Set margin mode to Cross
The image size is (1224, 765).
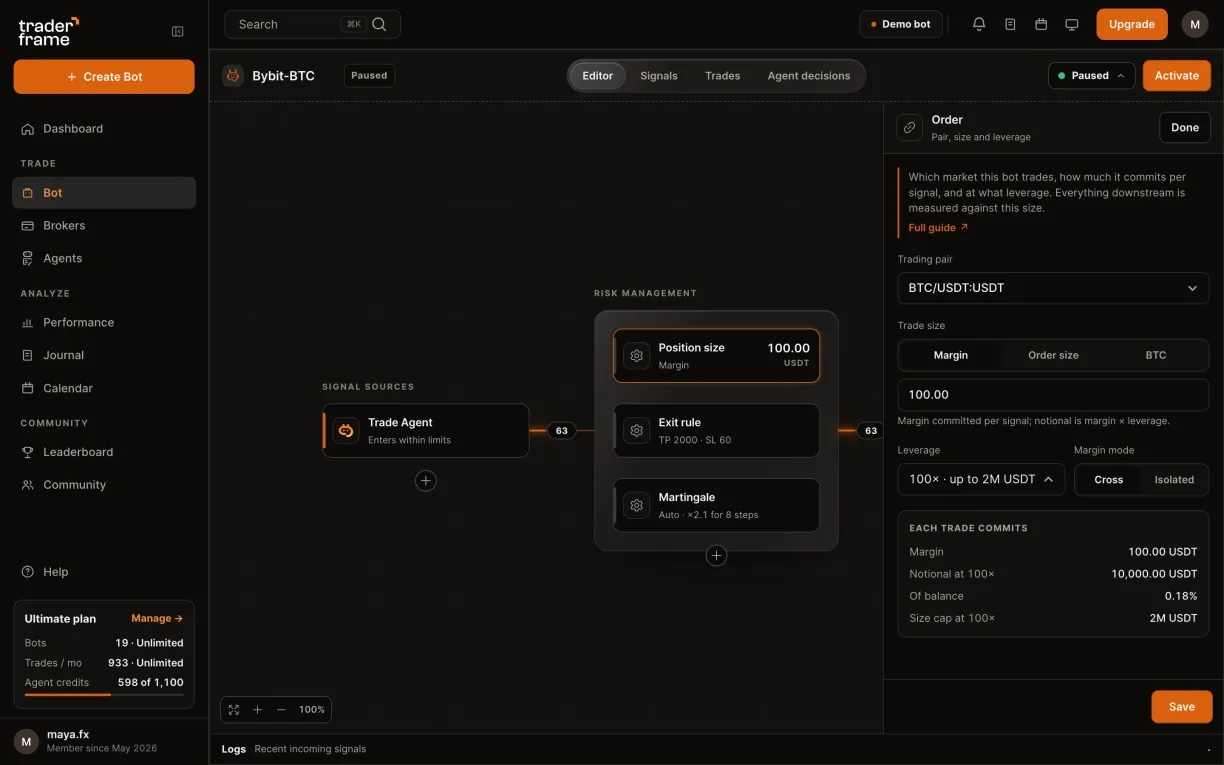tap(1109, 479)
